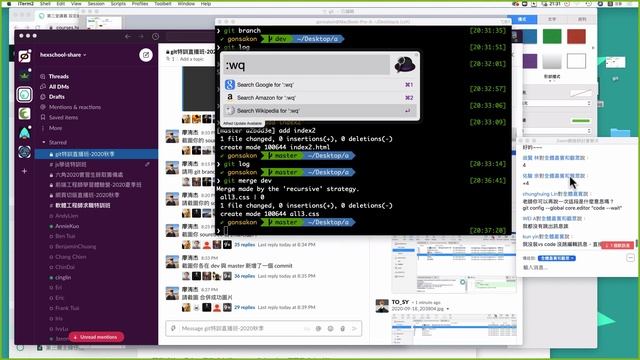Click the send arrow in message box
Image resolution: width=640 pixels, height=360 pixels.
(x=354, y=328)
